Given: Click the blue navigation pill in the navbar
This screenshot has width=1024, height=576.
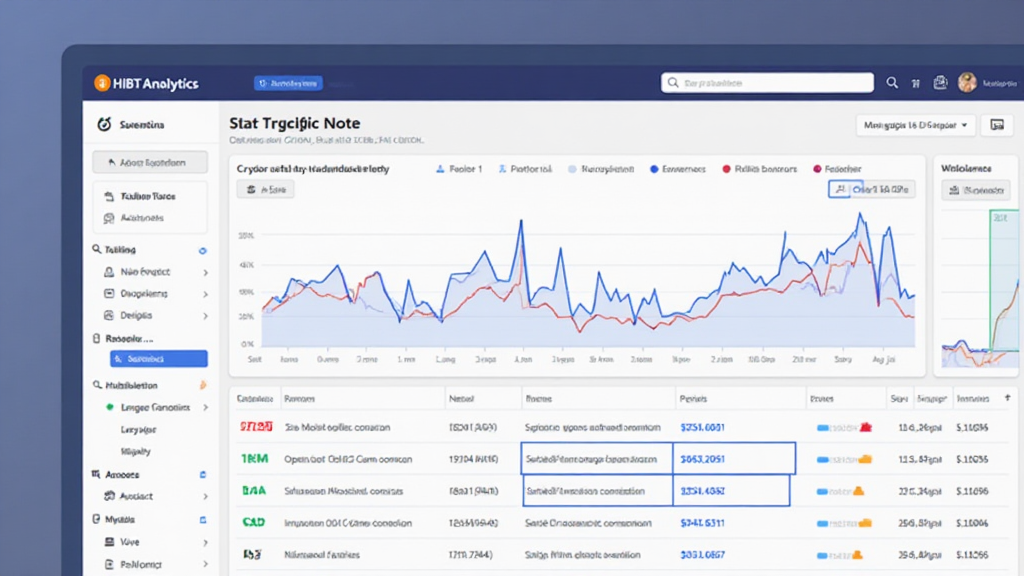Looking at the screenshot, I should click(x=288, y=83).
